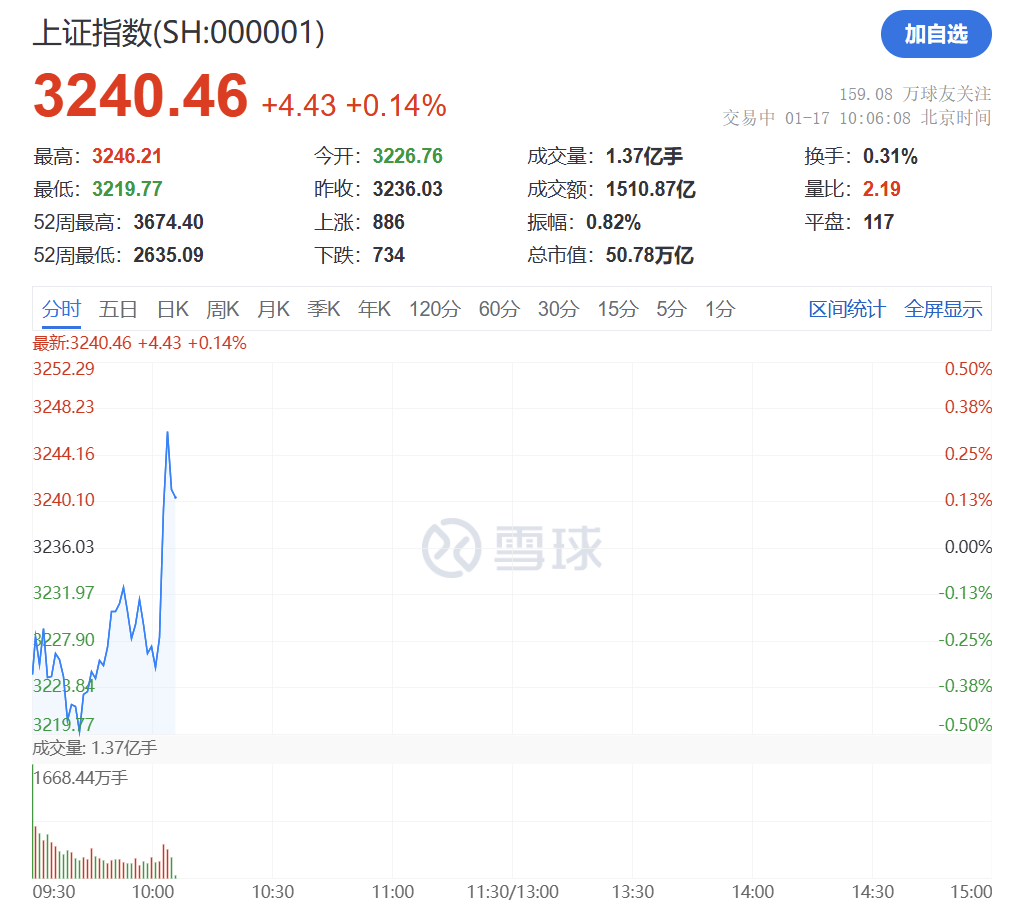Select the 30分 interval tab
Screen dimensions: 1011x916
[558, 309]
